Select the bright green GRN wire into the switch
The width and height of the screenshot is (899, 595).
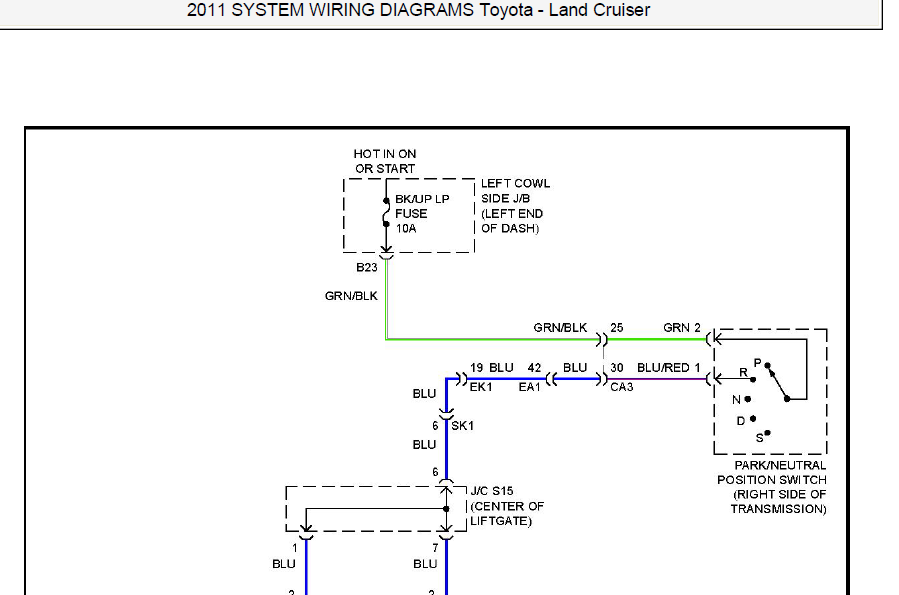click(656, 339)
